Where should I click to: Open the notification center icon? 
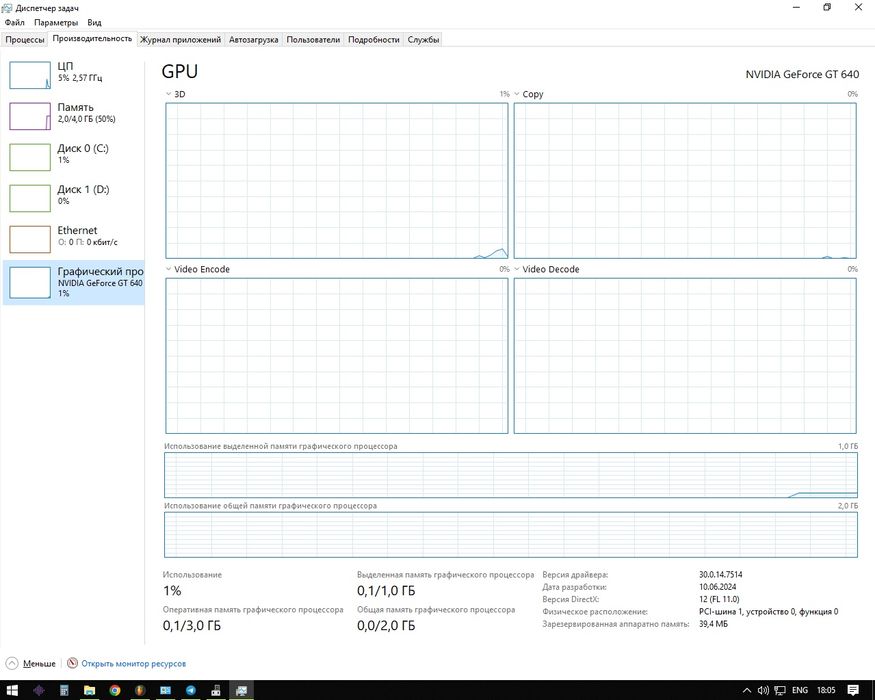853,691
